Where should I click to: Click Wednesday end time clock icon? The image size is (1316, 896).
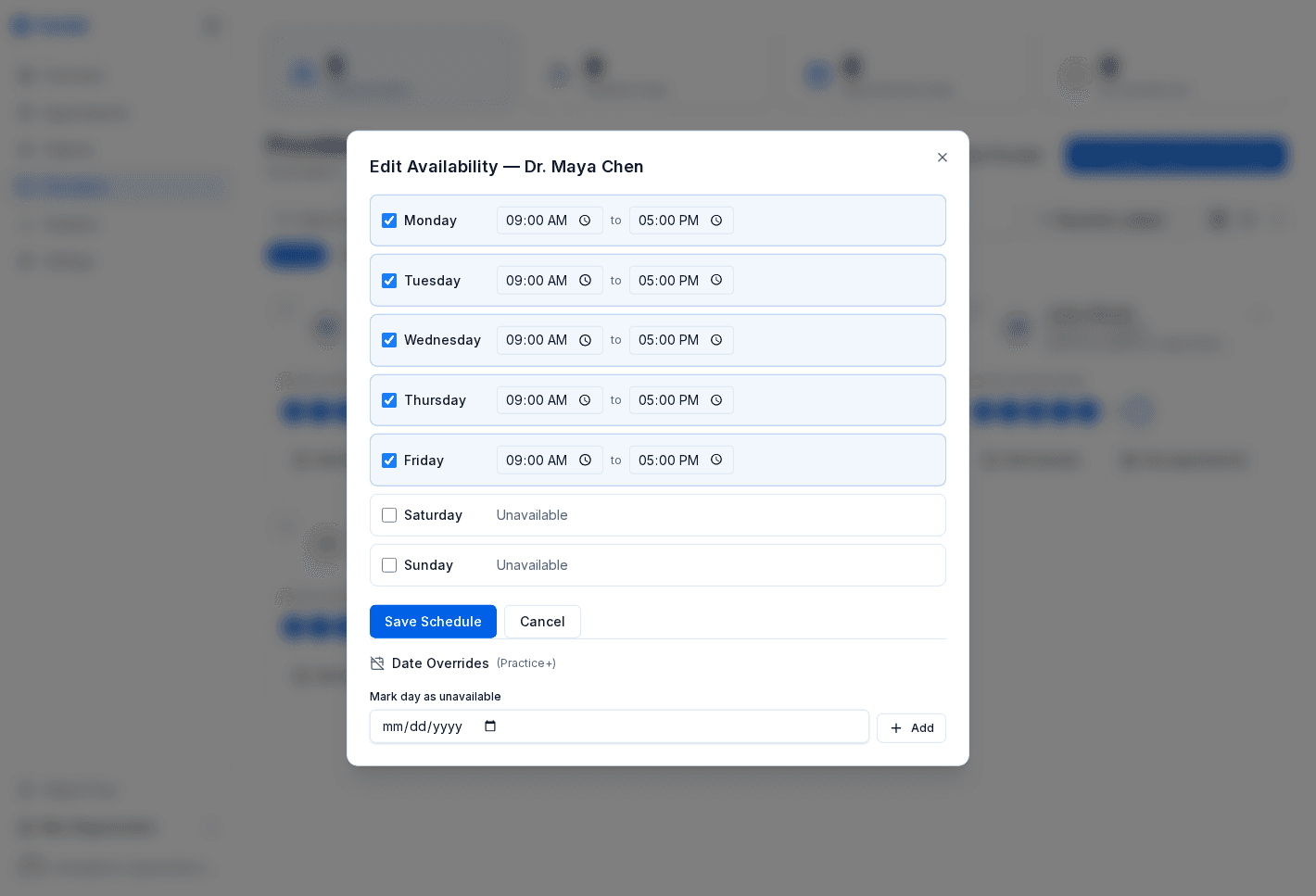click(716, 340)
